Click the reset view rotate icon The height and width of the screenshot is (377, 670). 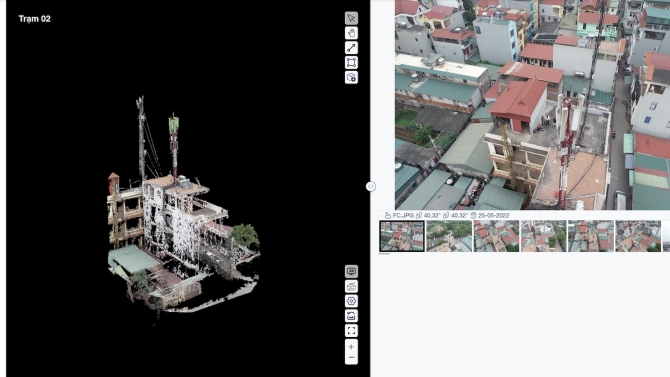click(x=351, y=316)
